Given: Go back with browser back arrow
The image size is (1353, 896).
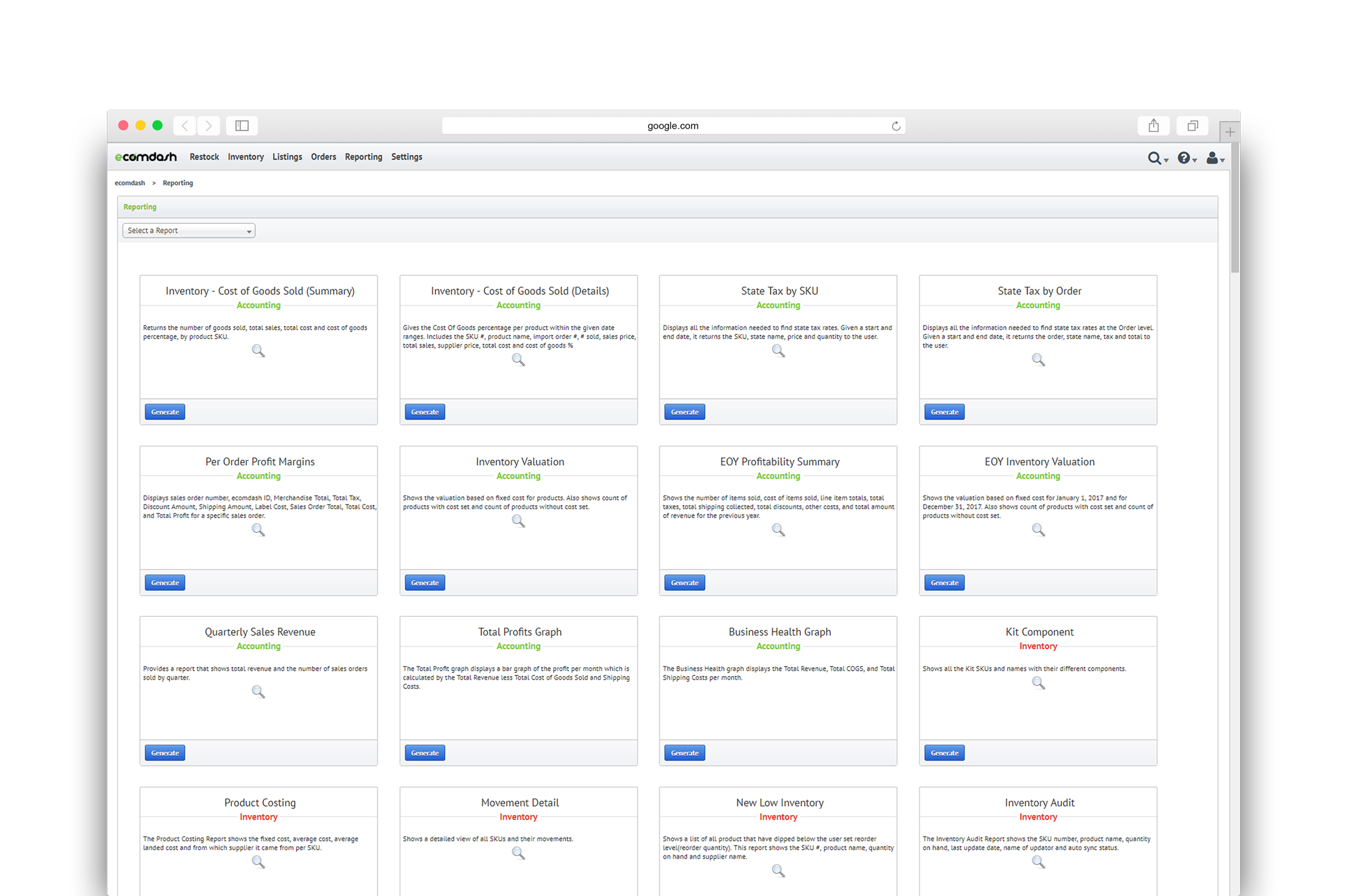Looking at the screenshot, I should coord(185,126).
